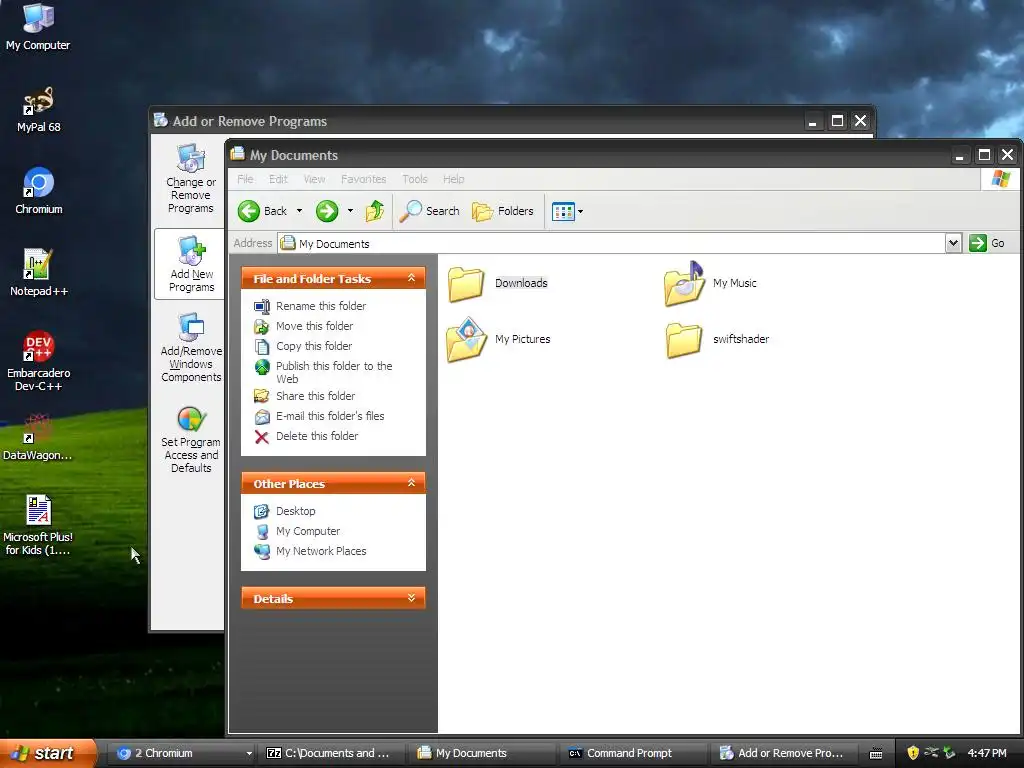The width and height of the screenshot is (1024, 768).
Task: Open the 2 Chromium taskbar group
Action: (x=182, y=753)
